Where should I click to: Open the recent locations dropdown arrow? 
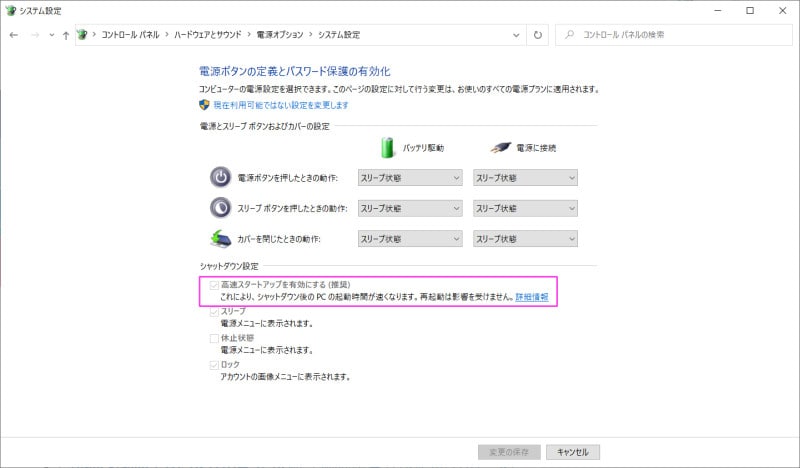(x=52, y=35)
